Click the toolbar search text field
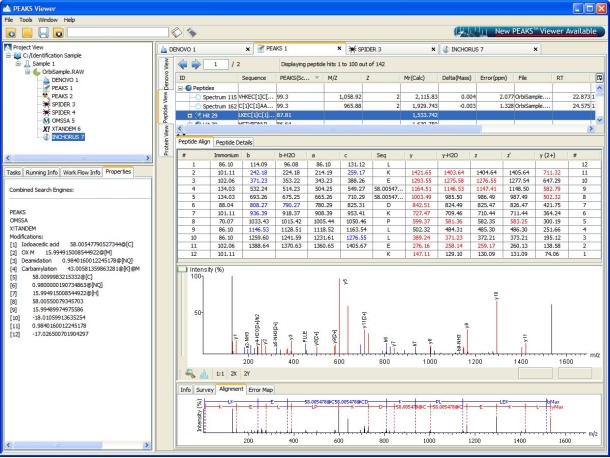This screenshot has width=610, height=458. click(x=118, y=32)
